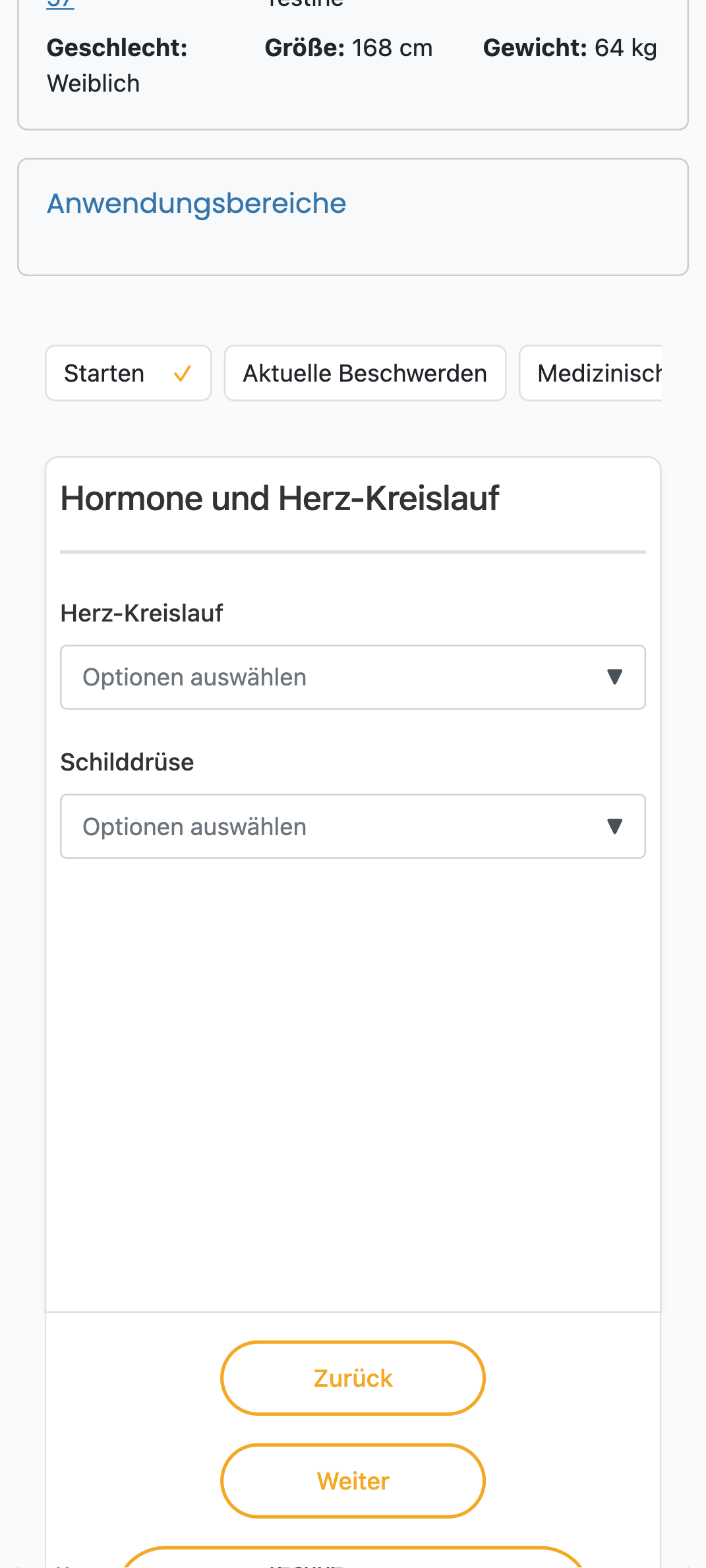Open the Aktuelle Beschwerden tab

(365, 373)
